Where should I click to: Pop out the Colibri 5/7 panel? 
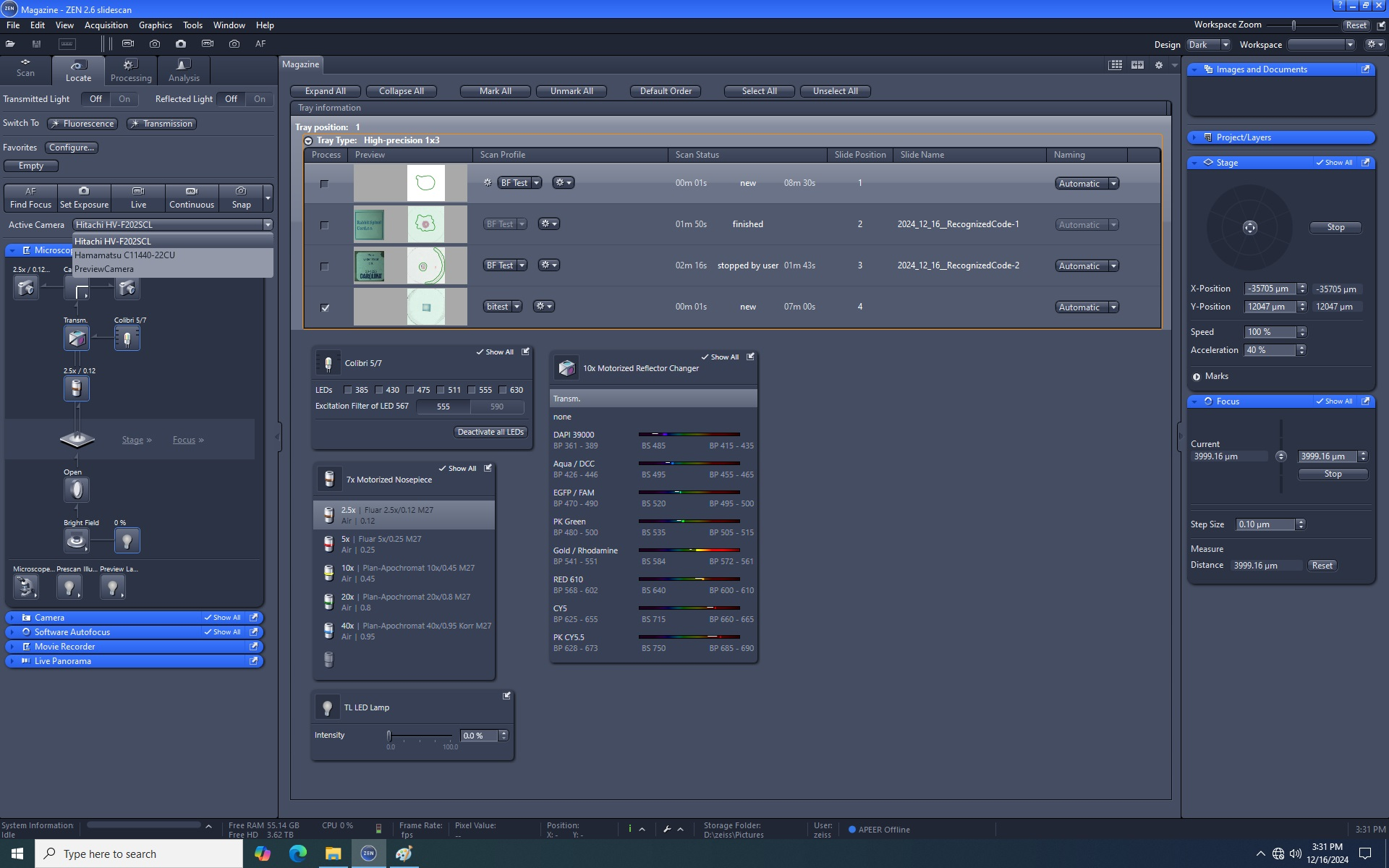click(x=526, y=352)
